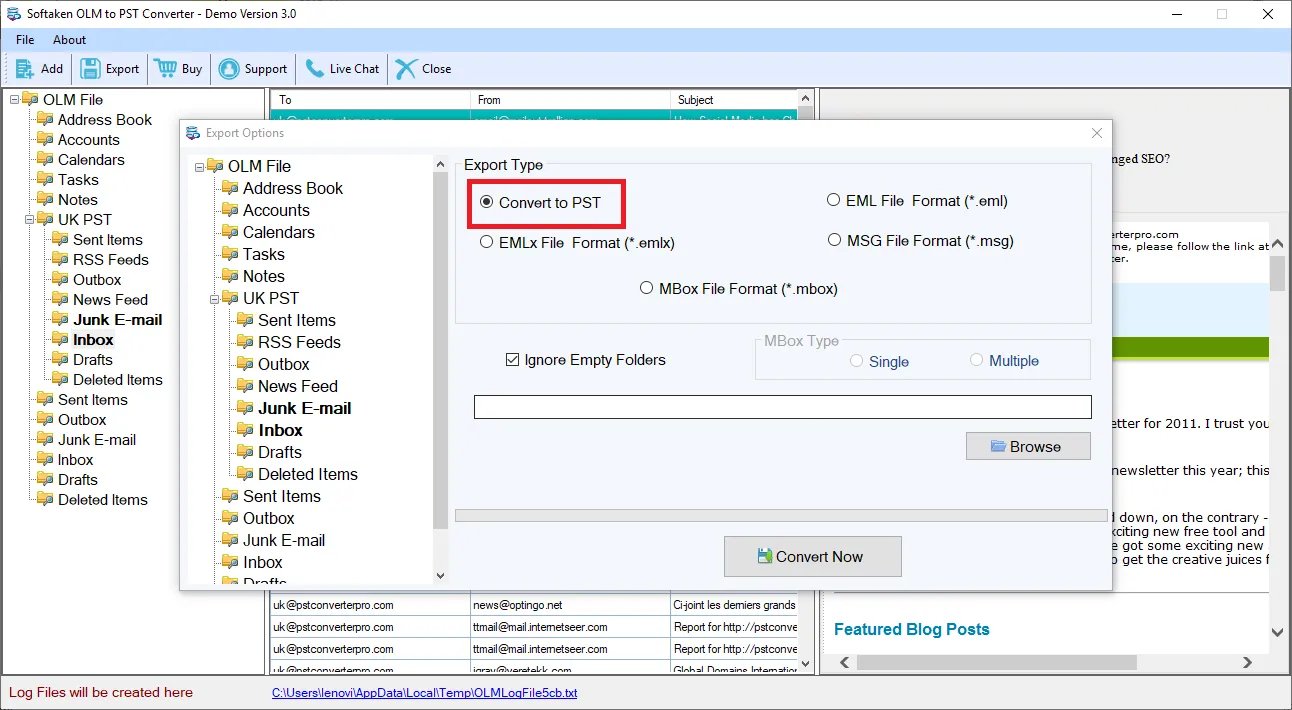Click the toolbar Close item beside Live Chat

pyautogui.click(x=424, y=69)
